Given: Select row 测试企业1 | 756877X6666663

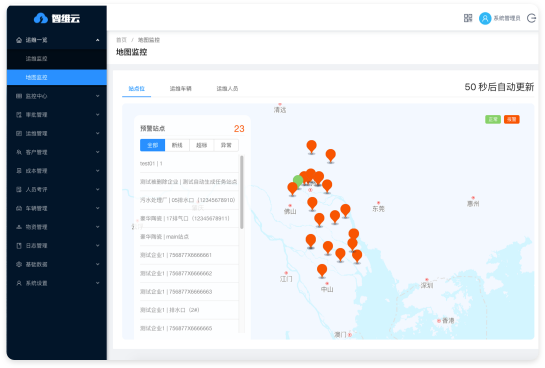Looking at the screenshot, I should 189,292.
